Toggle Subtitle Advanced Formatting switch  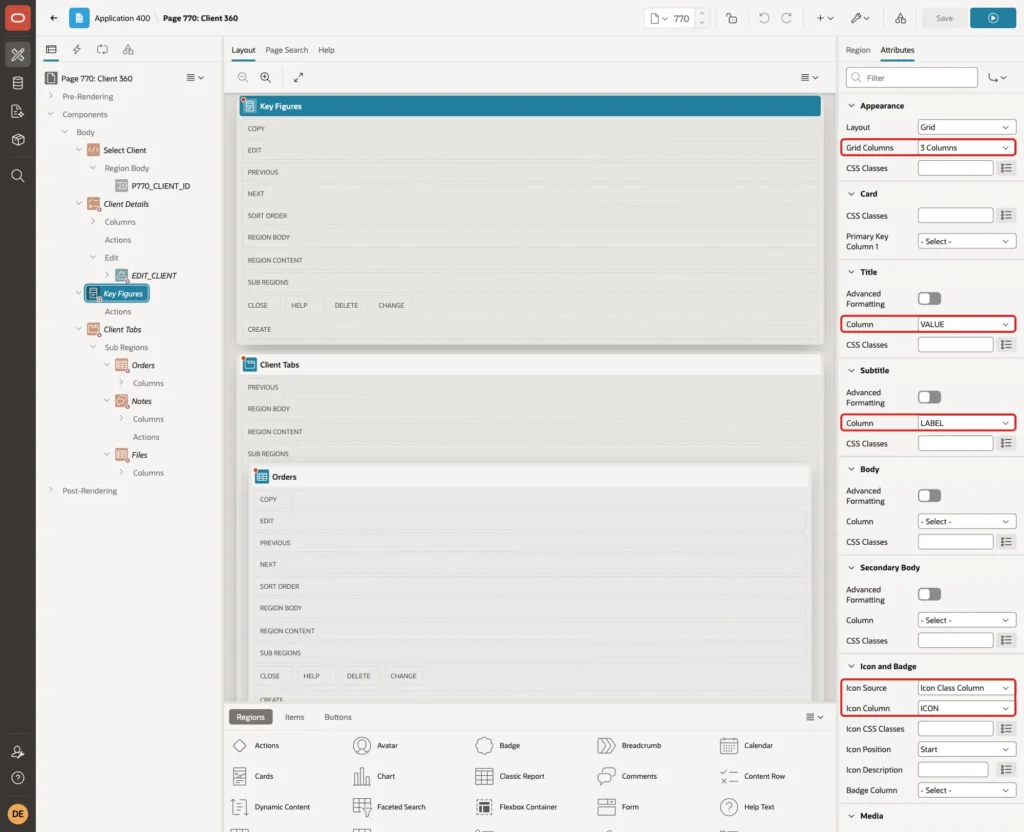click(x=929, y=397)
